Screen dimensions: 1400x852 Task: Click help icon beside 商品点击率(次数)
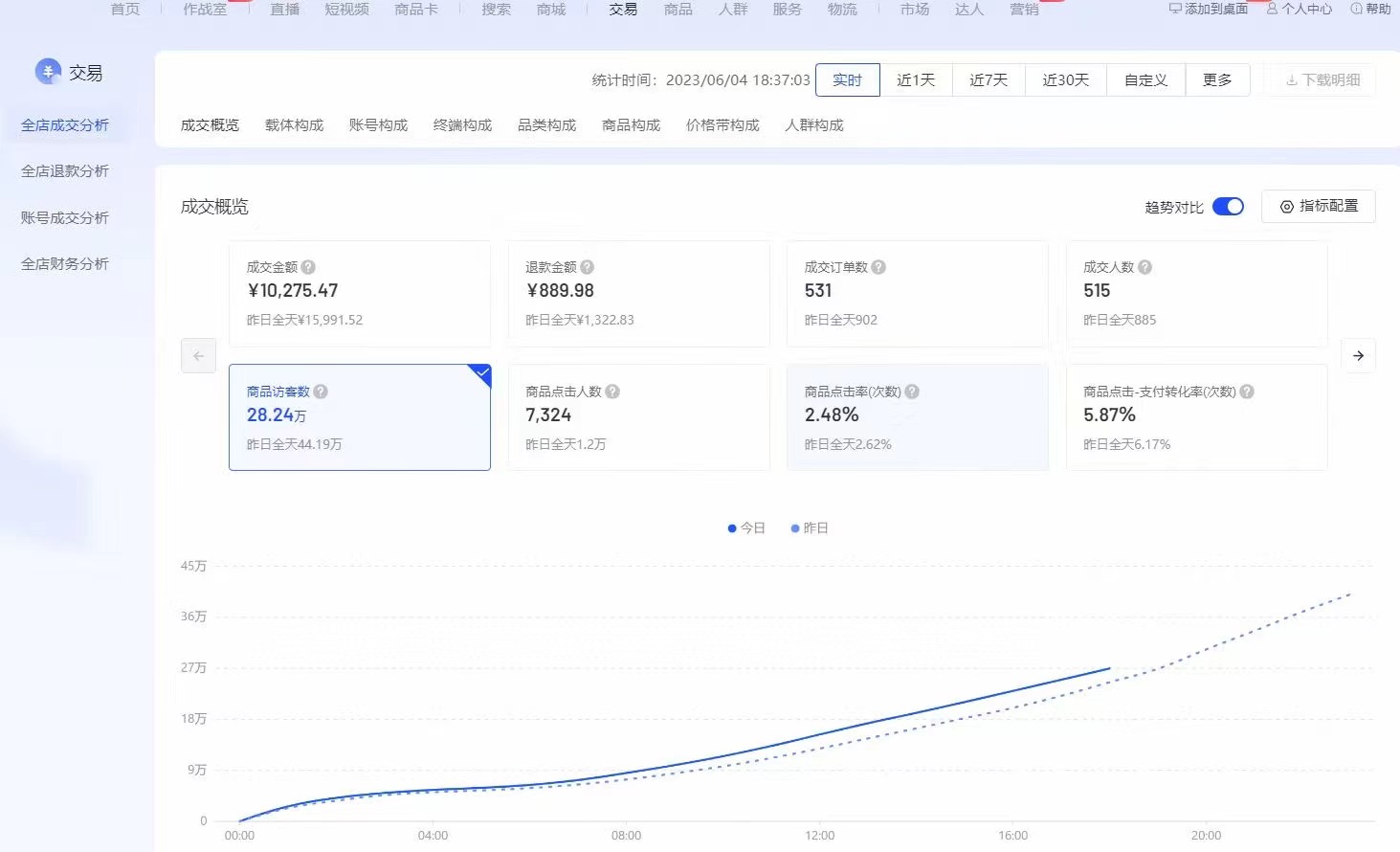pyautogui.click(x=912, y=392)
